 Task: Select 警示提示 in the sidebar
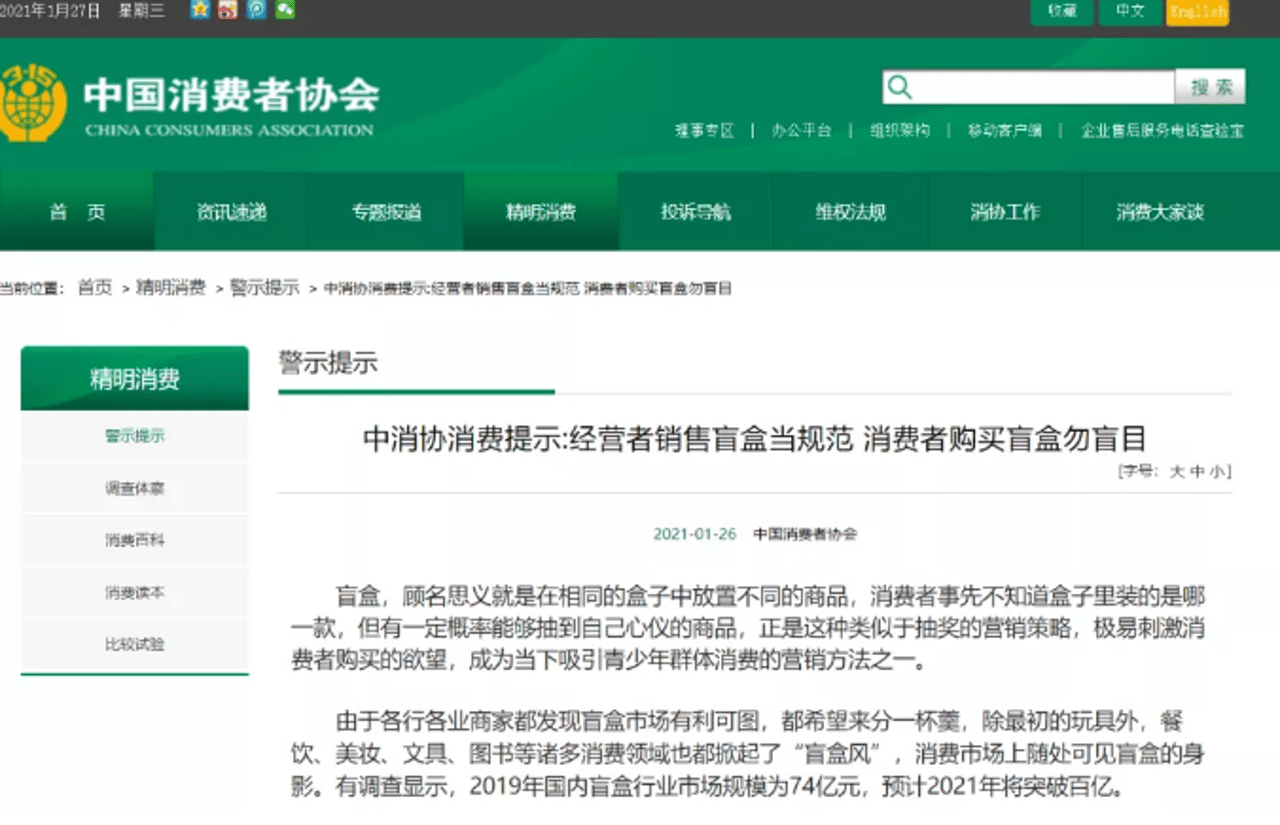pyautogui.click(x=135, y=436)
